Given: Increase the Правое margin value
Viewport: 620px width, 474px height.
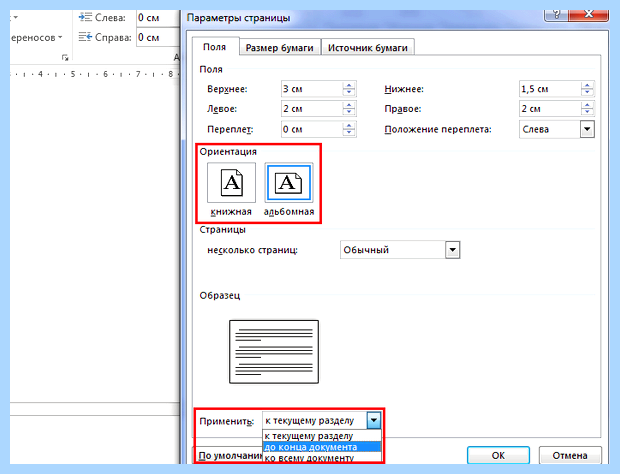Looking at the screenshot, I should tap(587, 105).
